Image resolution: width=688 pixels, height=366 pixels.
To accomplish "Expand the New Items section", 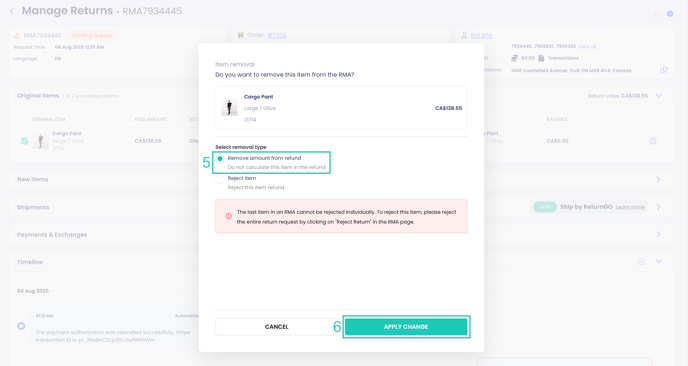I will (658, 179).
